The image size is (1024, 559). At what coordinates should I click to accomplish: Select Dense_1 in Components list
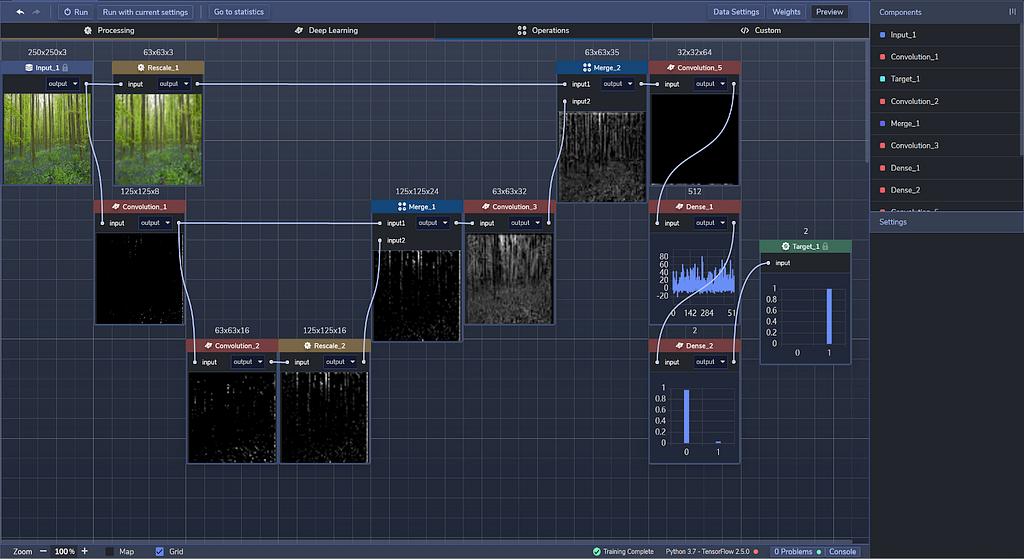click(x=946, y=168)
